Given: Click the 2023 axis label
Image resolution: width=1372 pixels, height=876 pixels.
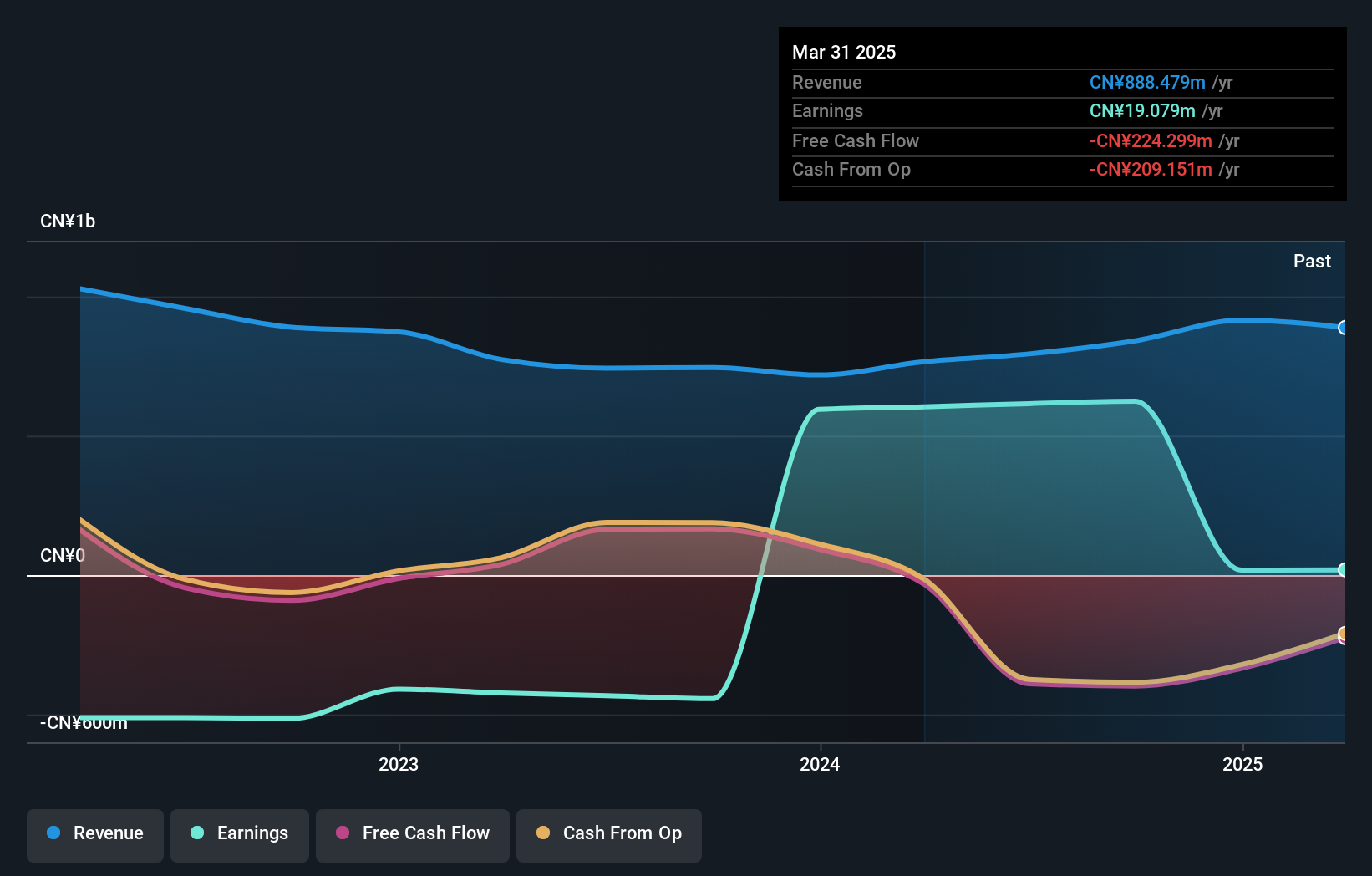Looking at the screenshot, I should (x=399, y=764).
